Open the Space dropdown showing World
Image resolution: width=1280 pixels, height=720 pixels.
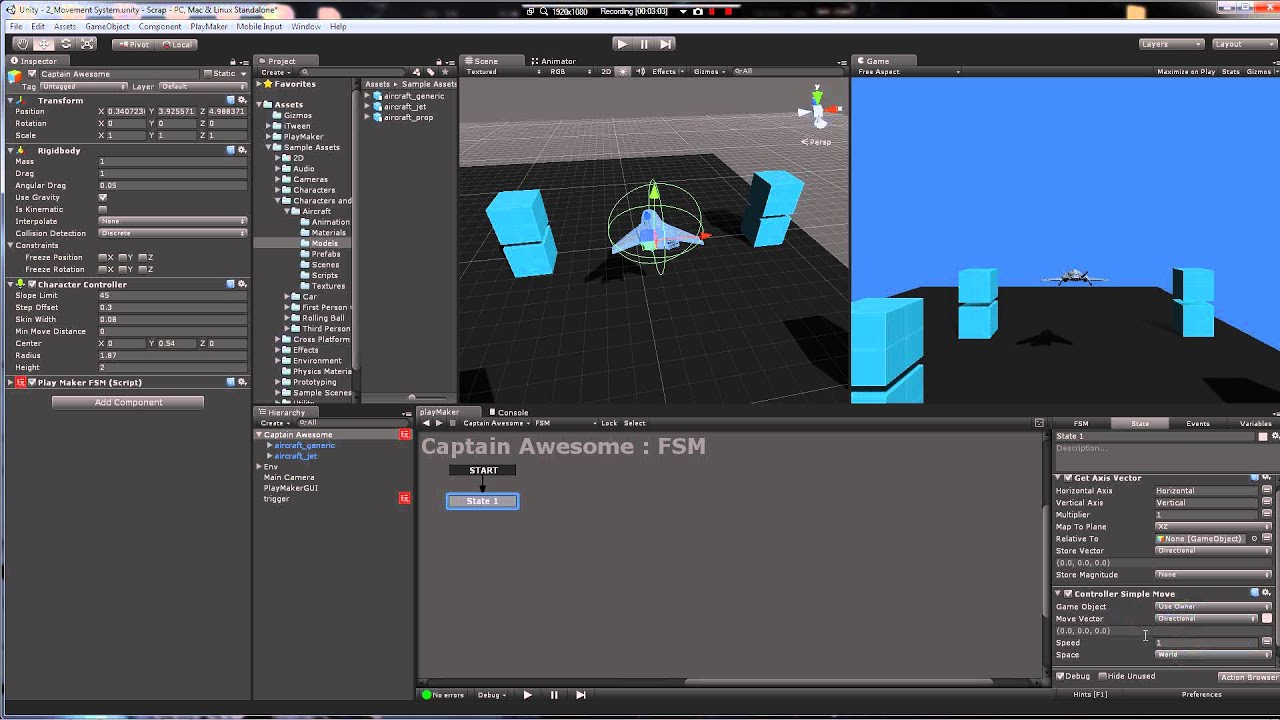tap(1213, 654)
